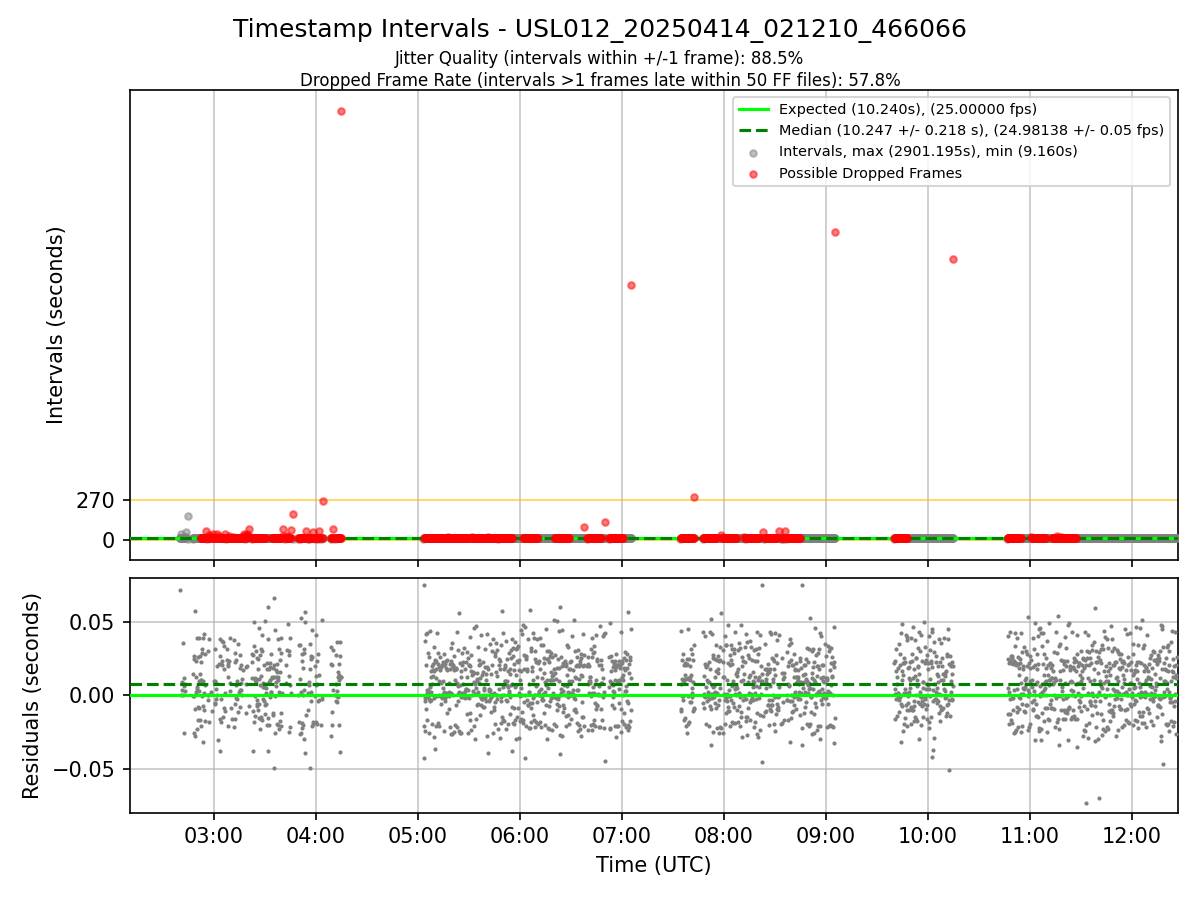The image size is (1200, 900).
Task: Click the solid green Expected legend line
Action: pos(754,109)
